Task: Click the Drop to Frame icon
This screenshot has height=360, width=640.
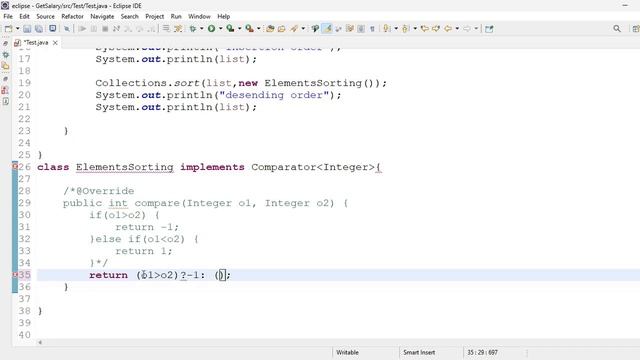Action: coord(166,29)
